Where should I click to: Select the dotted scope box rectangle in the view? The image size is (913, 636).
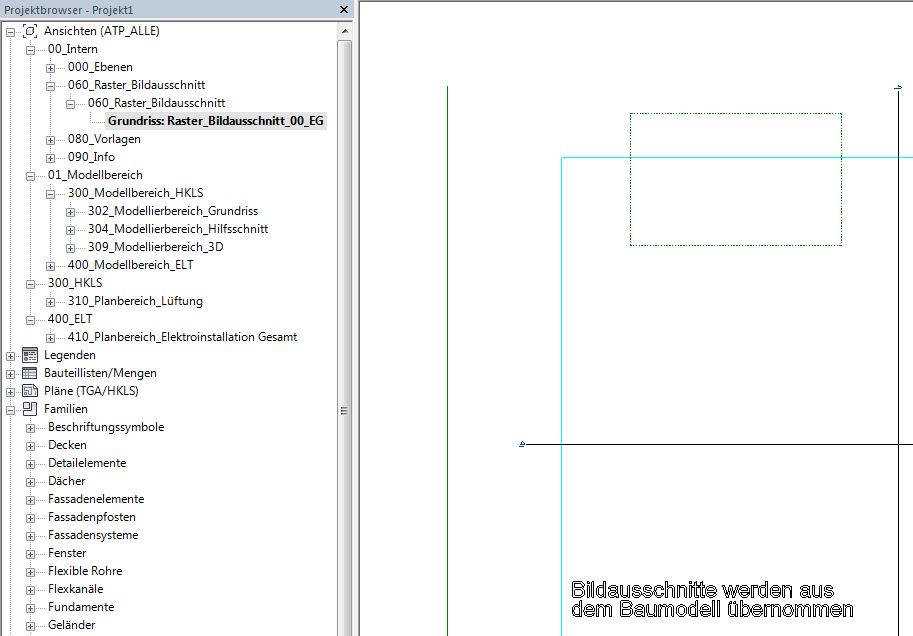(x=735, y=114)
